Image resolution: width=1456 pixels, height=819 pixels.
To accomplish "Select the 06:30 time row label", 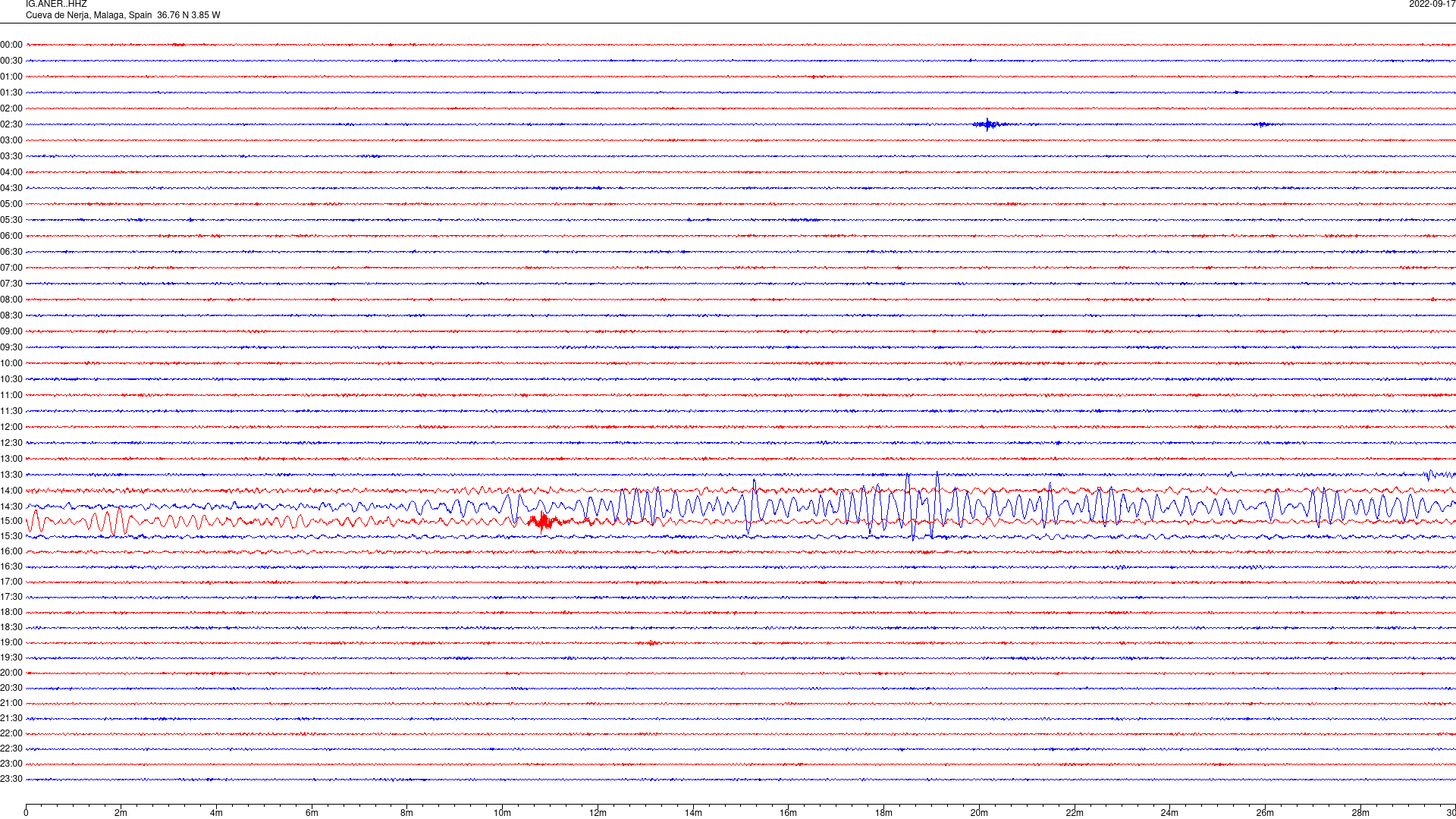I will 11,252.
